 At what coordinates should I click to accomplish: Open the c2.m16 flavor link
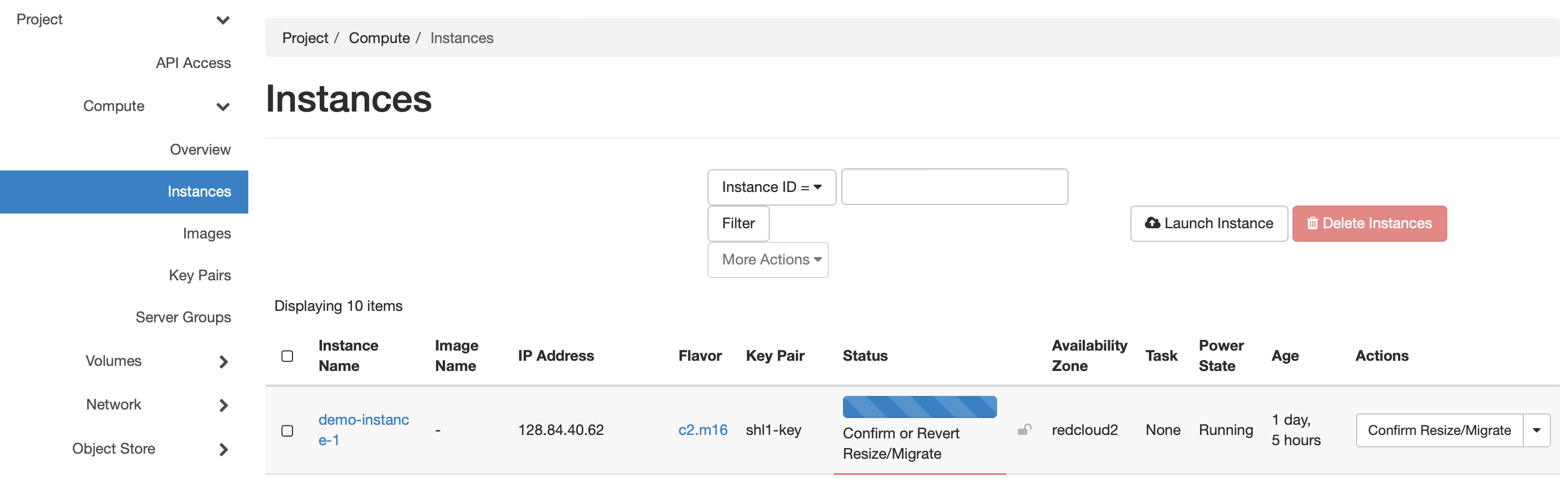(702, 430)
